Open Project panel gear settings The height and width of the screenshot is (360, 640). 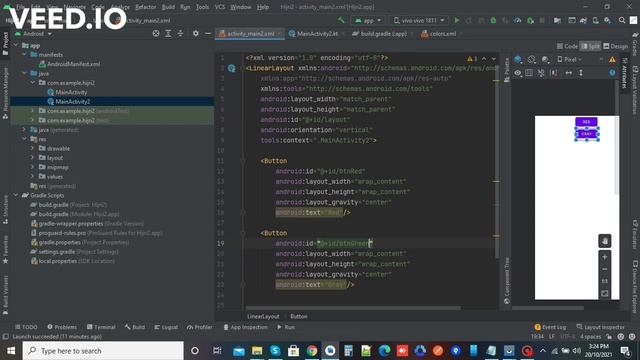click(196, 33)
